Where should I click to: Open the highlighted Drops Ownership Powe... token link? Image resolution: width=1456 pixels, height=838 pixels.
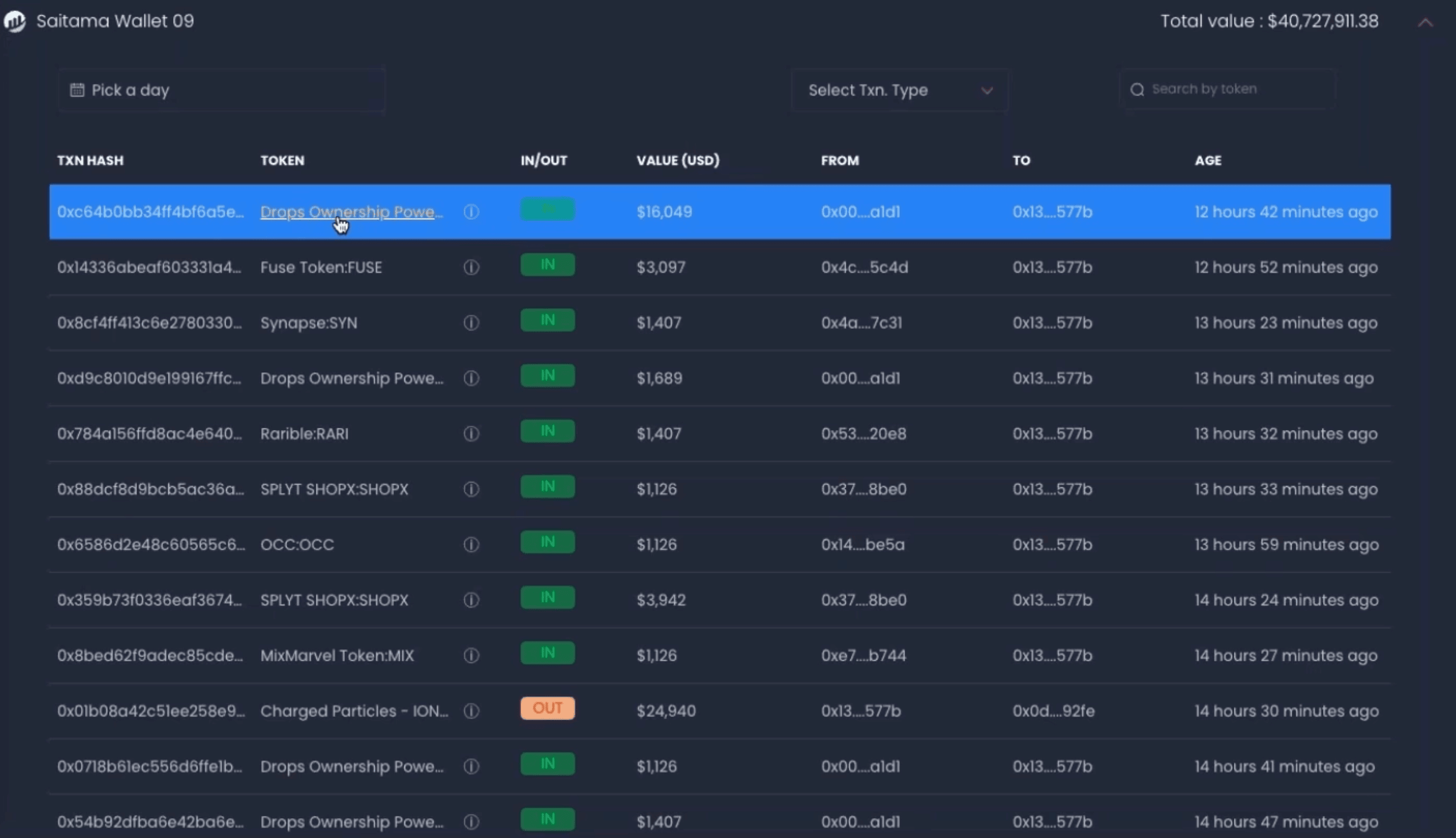pyautogui.click(x=351, y=212)
